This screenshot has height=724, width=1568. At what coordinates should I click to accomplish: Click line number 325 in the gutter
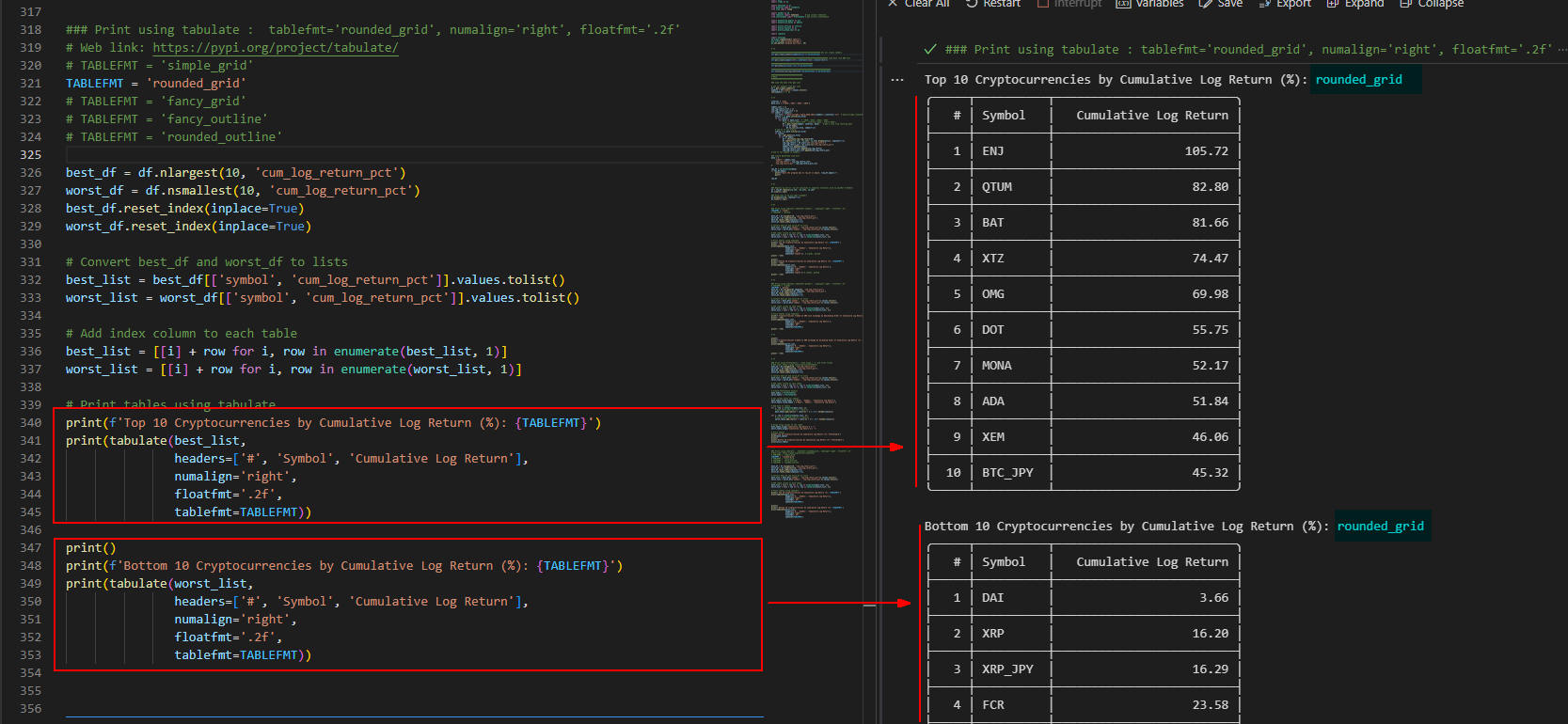31,155
